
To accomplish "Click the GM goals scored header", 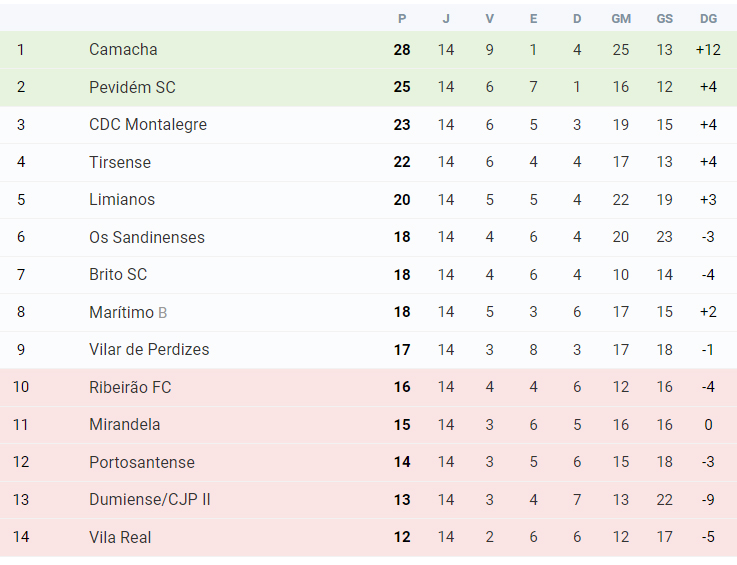I will click(x=621, y=19).
